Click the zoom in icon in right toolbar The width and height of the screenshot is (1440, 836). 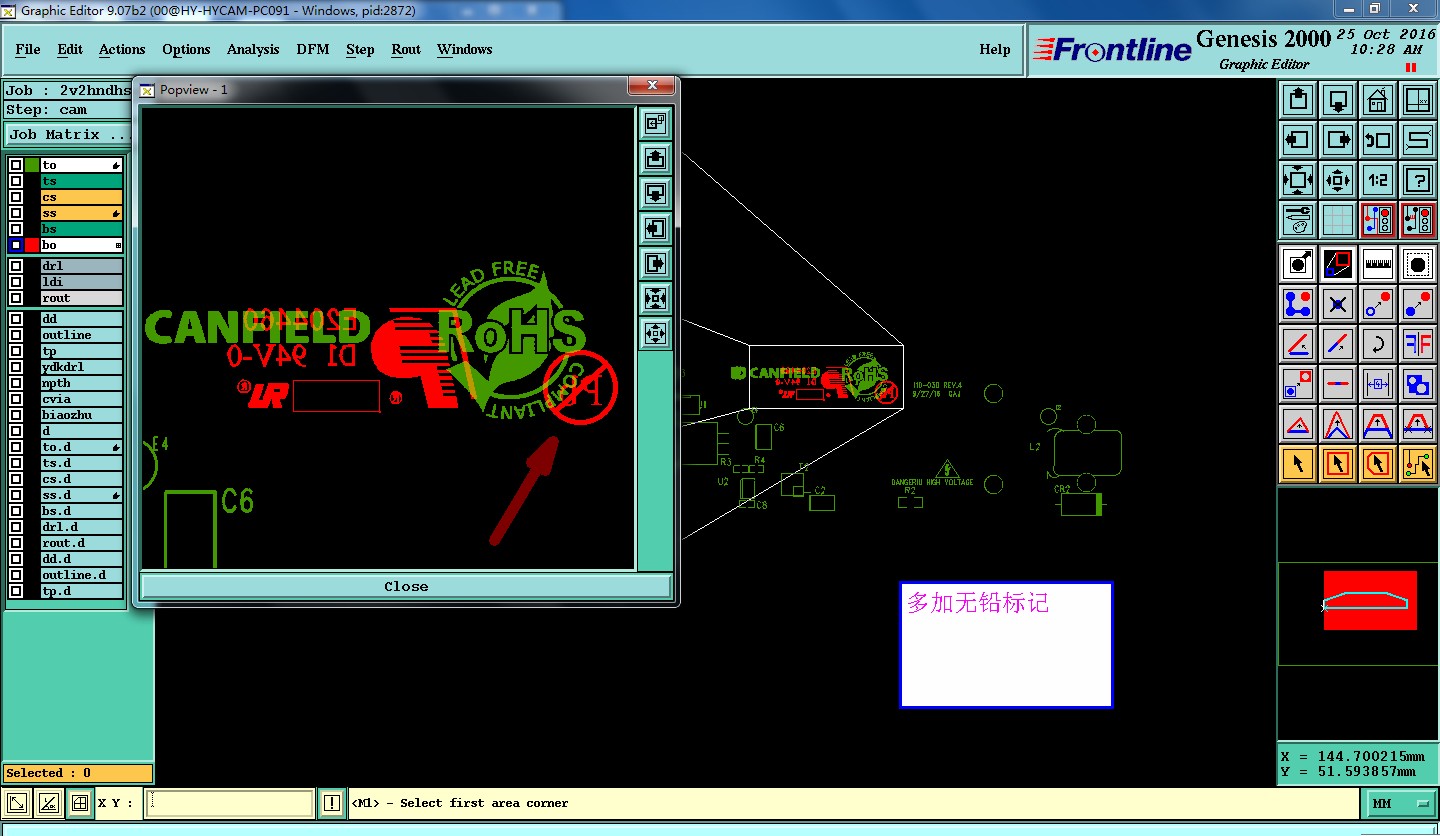coord(1298,180)
